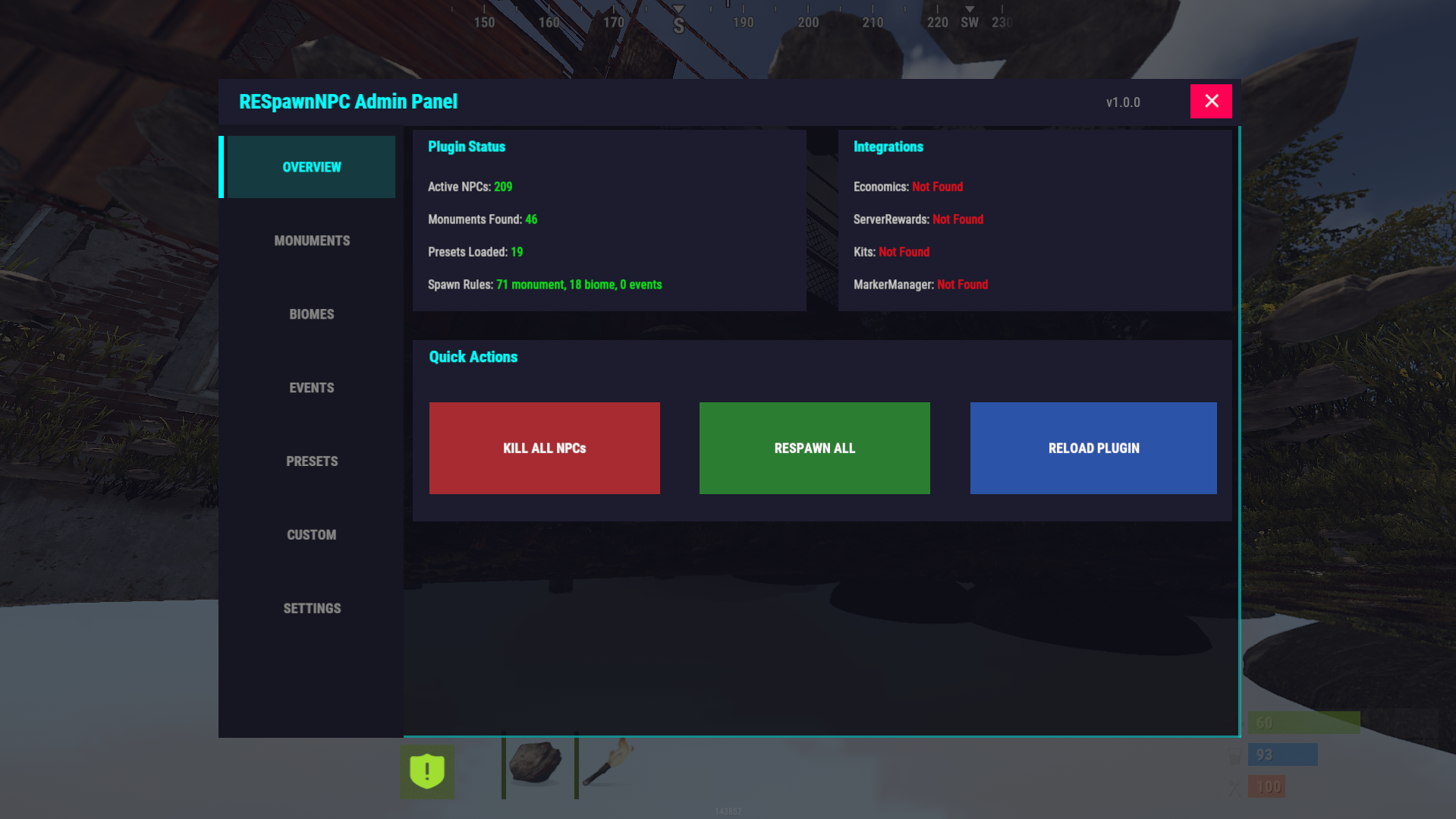Open the Events tab in sidebar
This screenshot has height=819, width=1456.
tap(311, 388)
